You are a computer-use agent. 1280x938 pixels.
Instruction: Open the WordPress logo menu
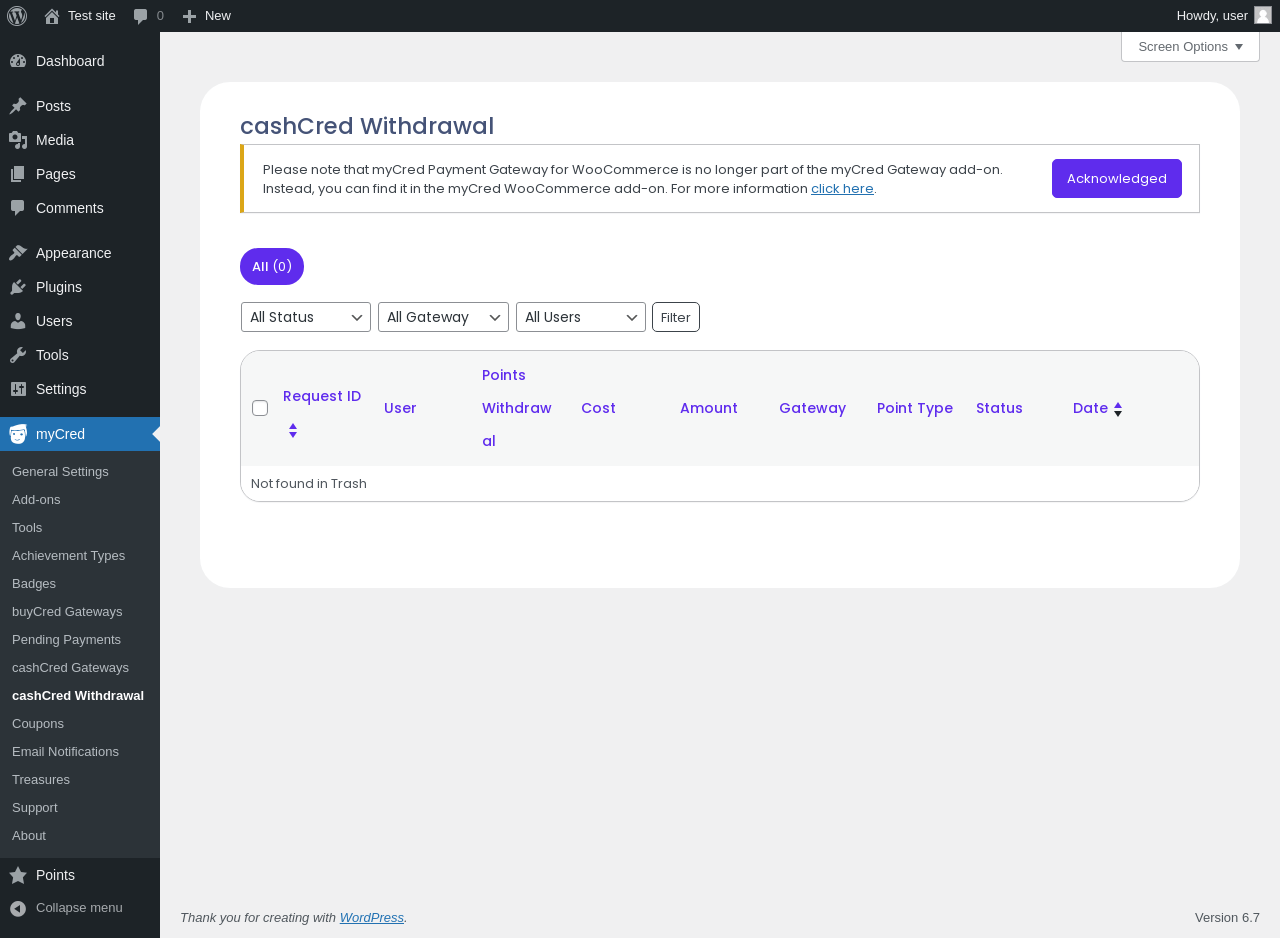tap(17, 16)
